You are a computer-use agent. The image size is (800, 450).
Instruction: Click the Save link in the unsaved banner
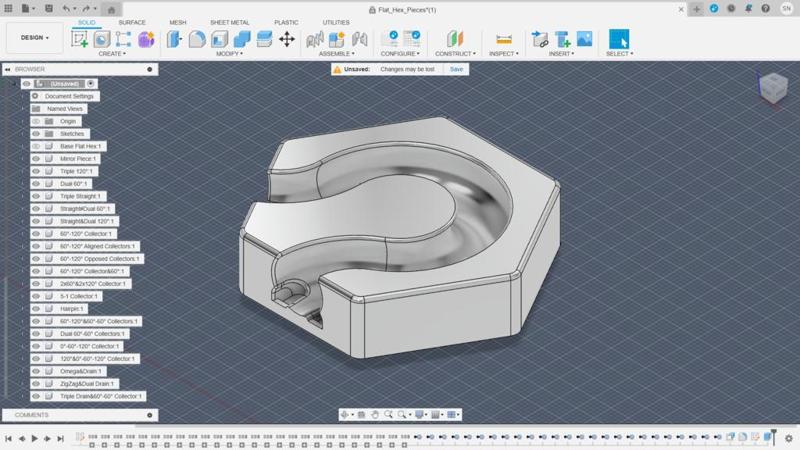coord(456,69)
